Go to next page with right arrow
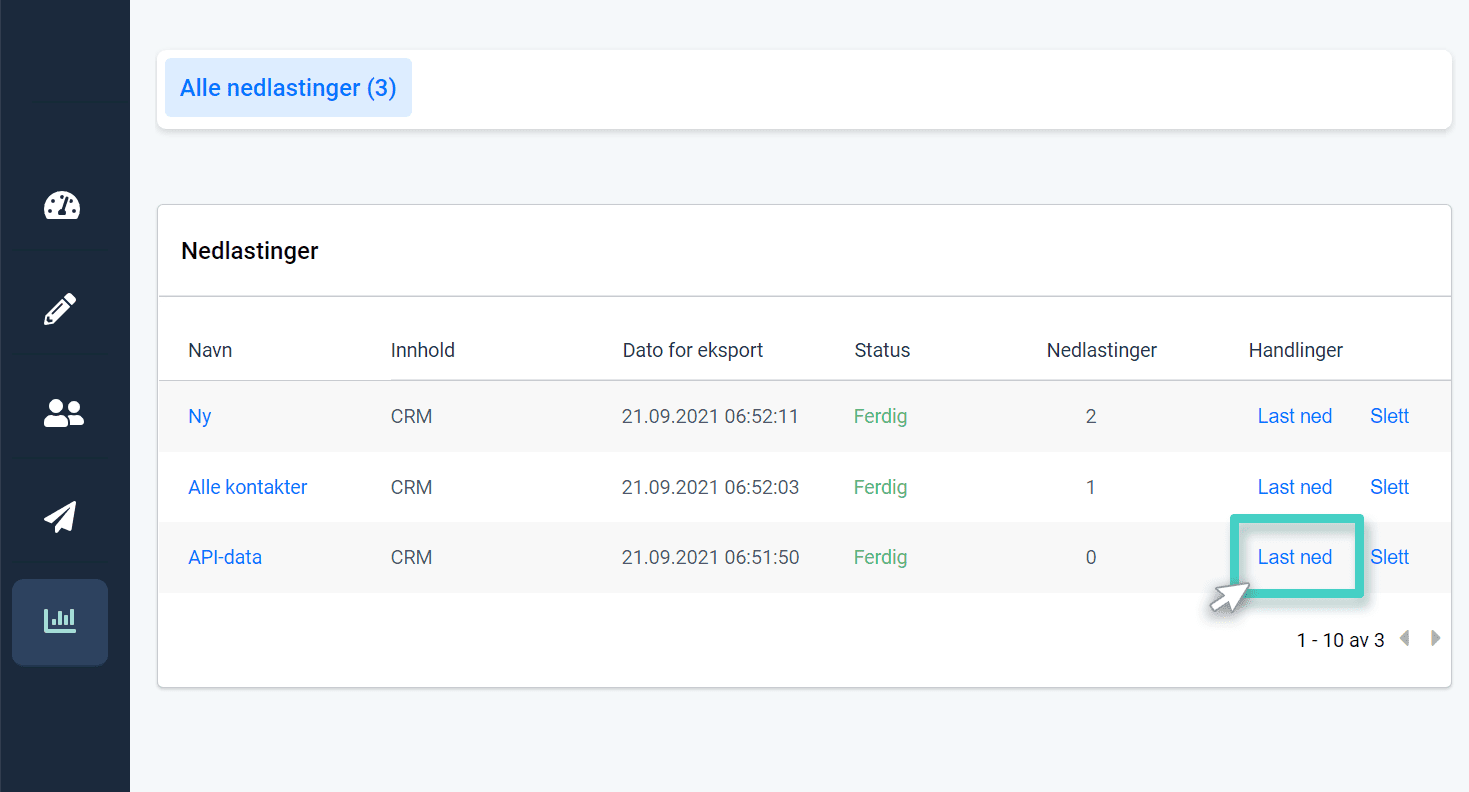Image resolution: width=1469 pixels, height=792 pixels. tap(1435, 638)
